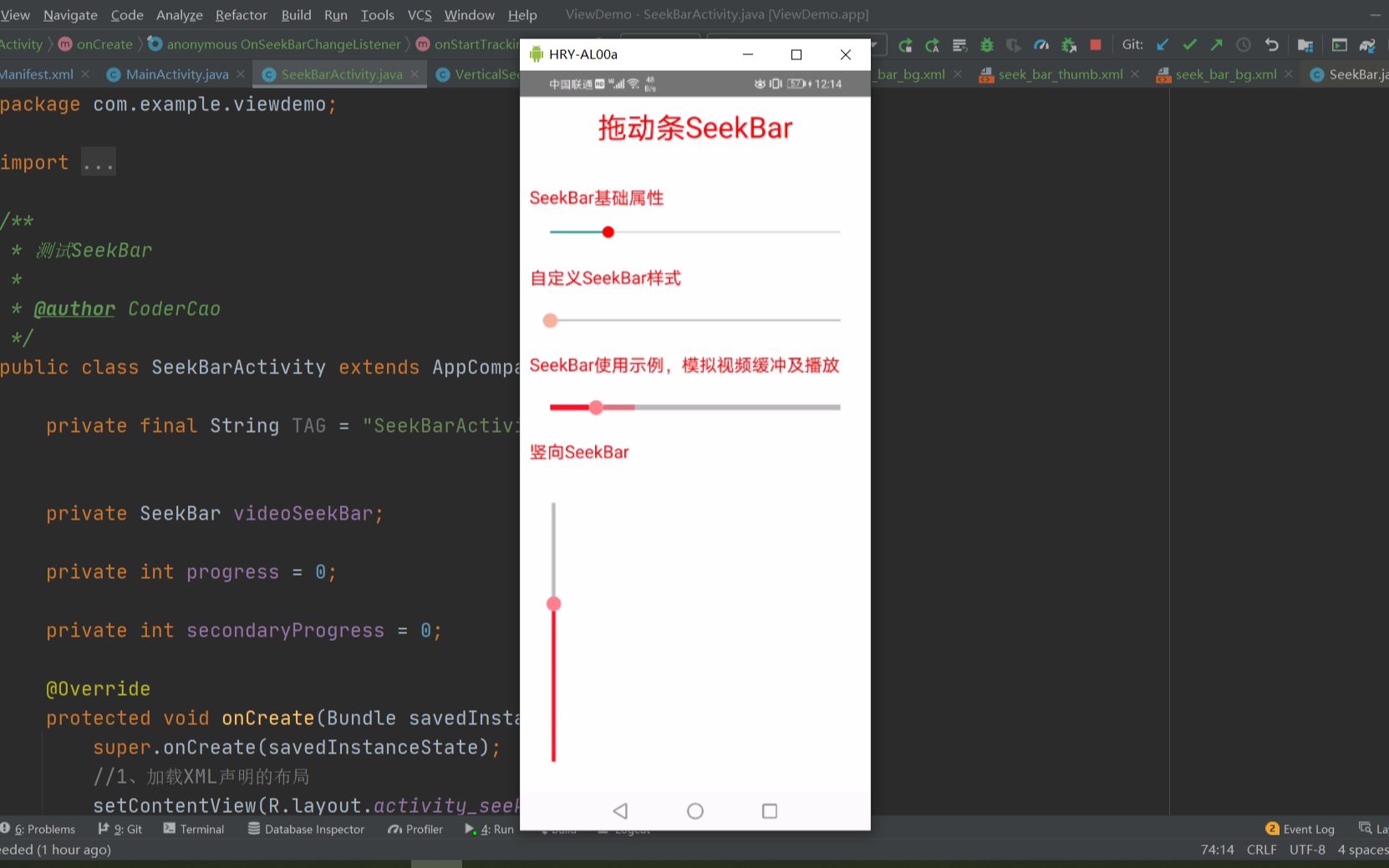Click Attach Debugger to Android Process icon

click(x=1069, y=45)
